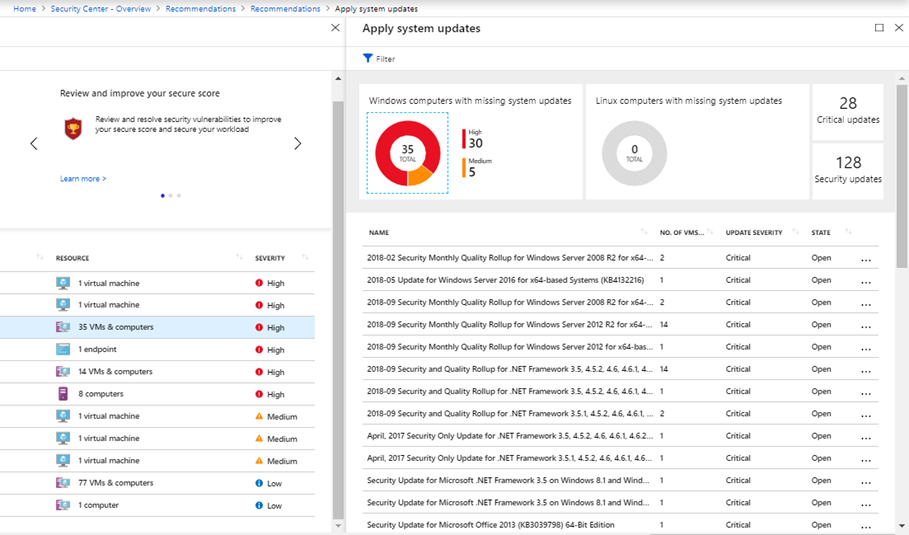Select the Windows computers donut chart
The image size is (909, 535).
(408, 153)
